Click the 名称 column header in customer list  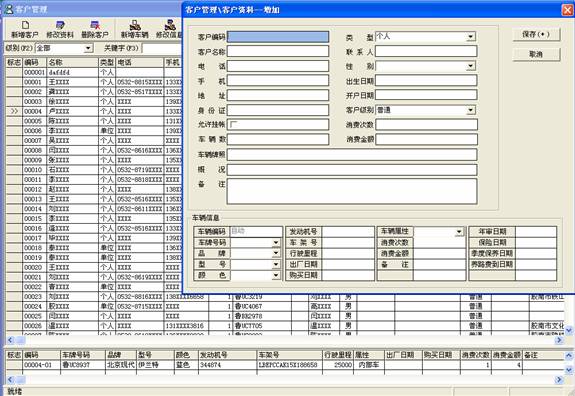point(73,63)
